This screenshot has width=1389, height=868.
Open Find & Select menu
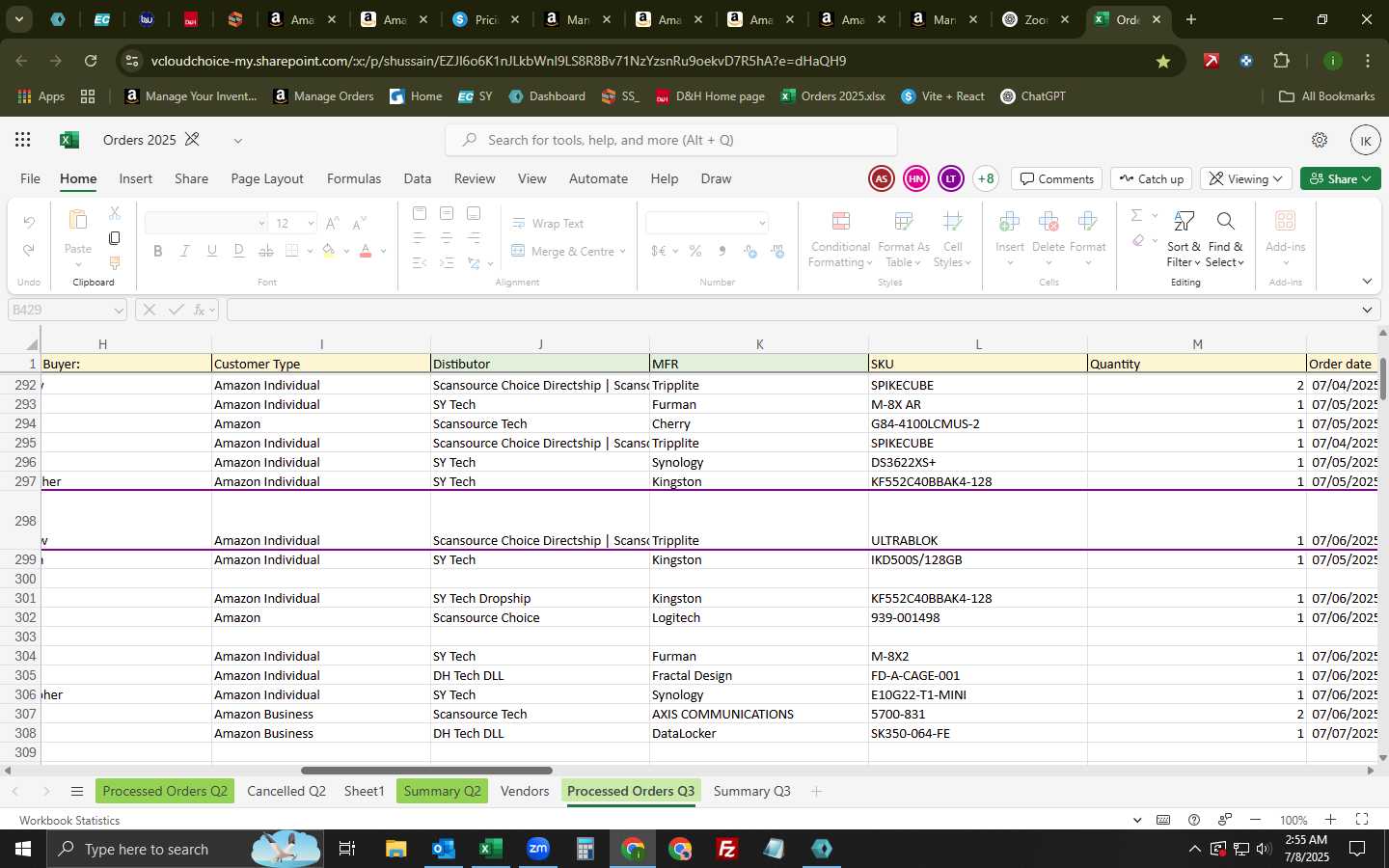click(1225, 239)
